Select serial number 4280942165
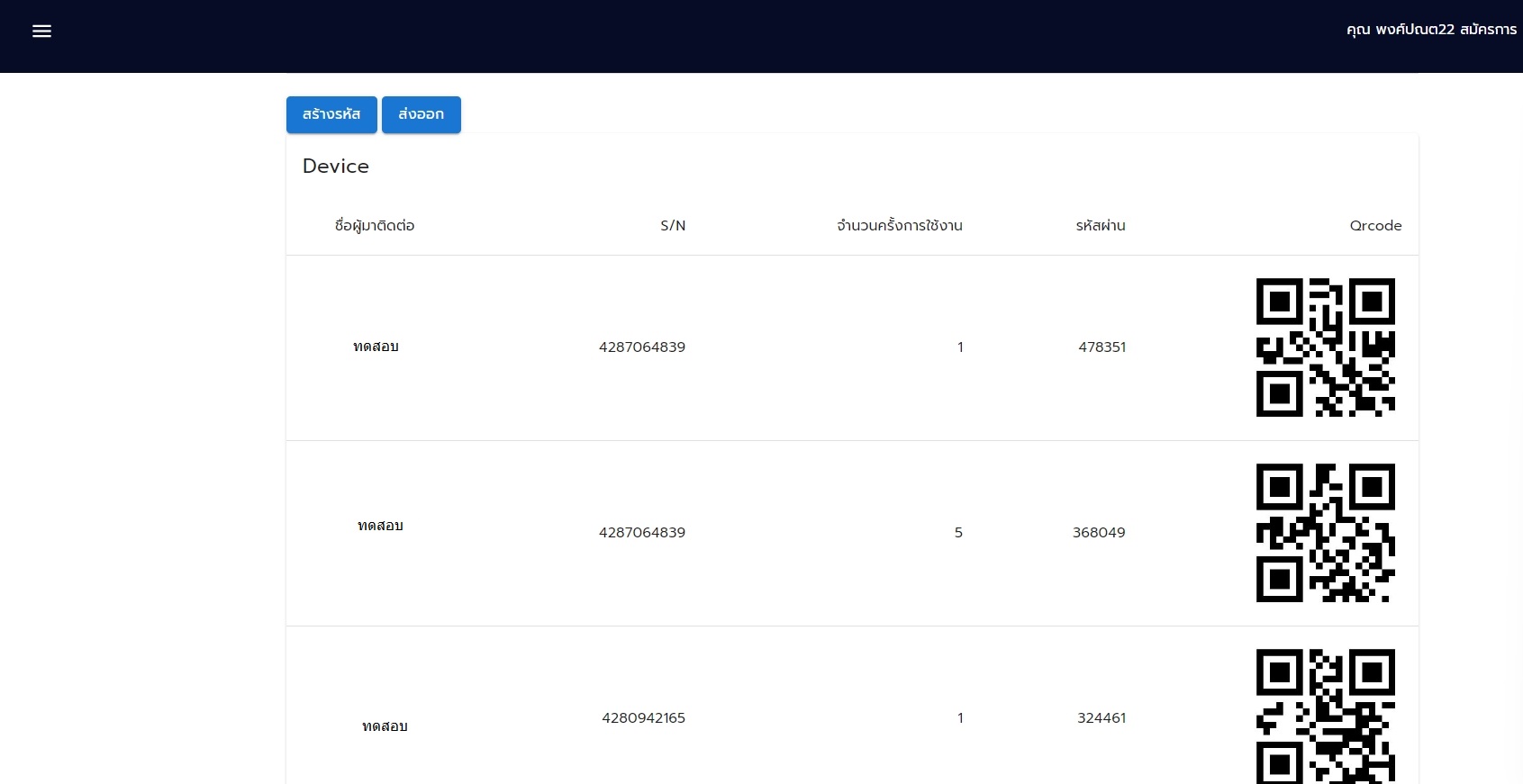Image resolution: width=1523 pixels, height=784 pixels. point(644,718)
